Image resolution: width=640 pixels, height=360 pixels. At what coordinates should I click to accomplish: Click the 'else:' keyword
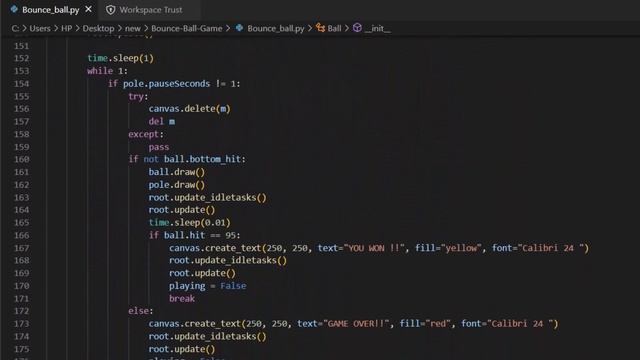(x=141, y=311)
